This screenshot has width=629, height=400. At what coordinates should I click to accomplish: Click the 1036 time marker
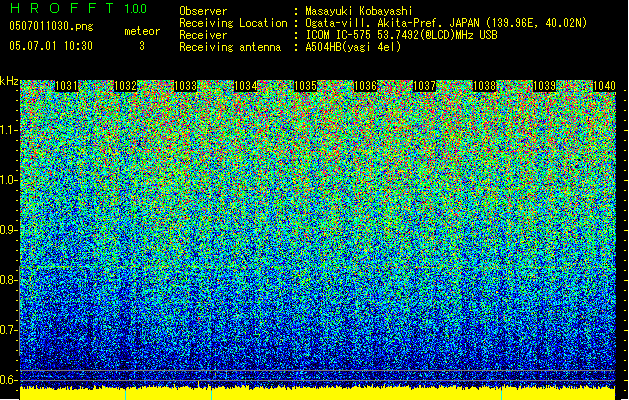click(365, 86)
